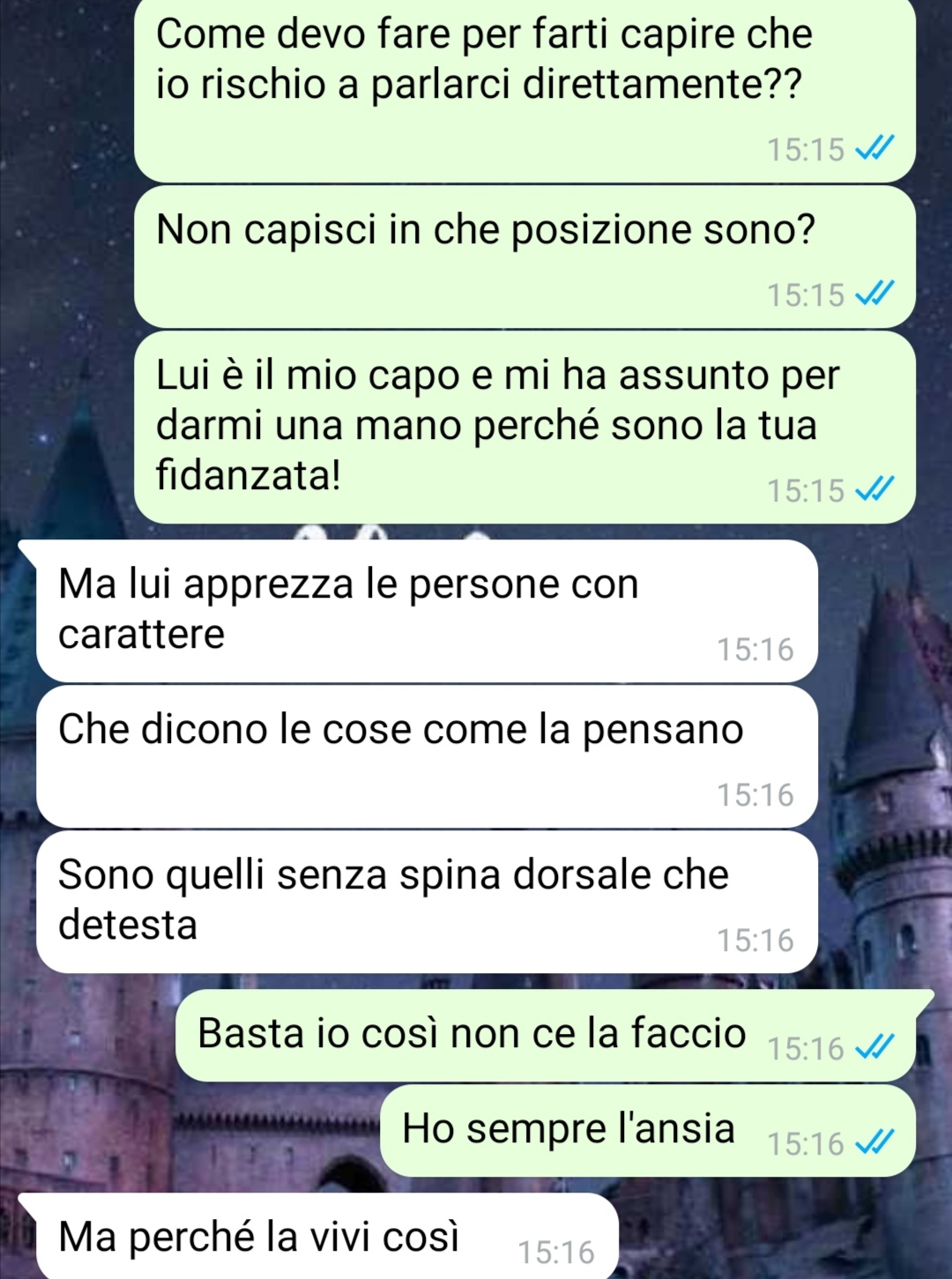Tap checkmarks beside 'Basta io così non ce la faccio'
Screen dimensions: 952x1279
click(x=874, y=1047)
